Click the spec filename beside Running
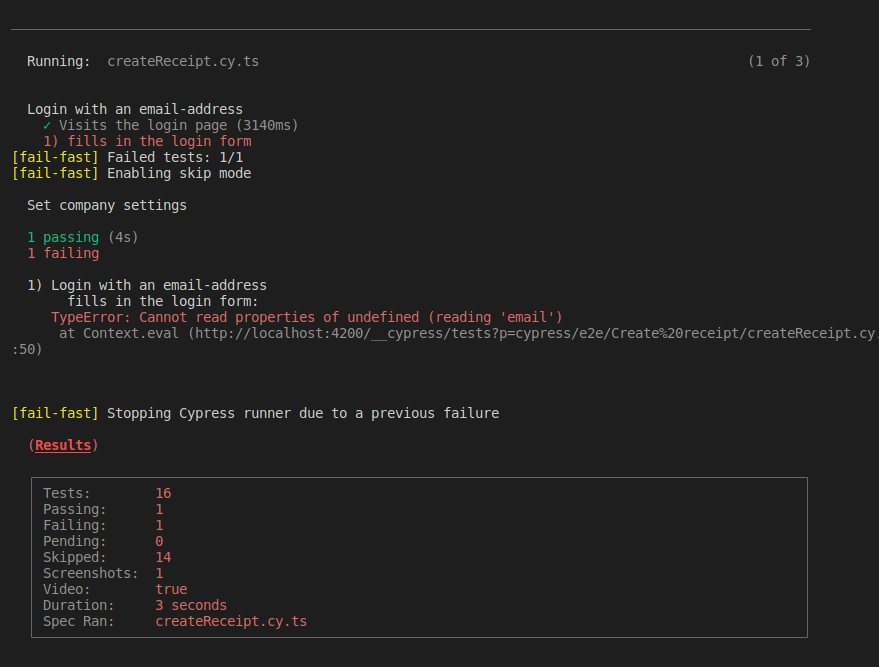 pos(183,61)
